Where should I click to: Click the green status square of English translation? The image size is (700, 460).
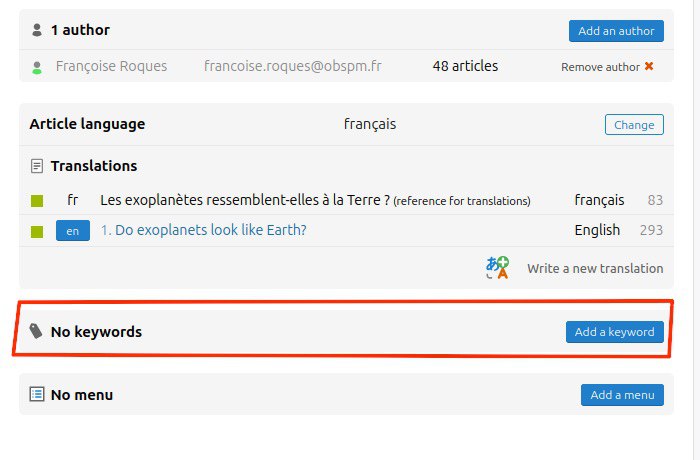tap(37, 231)
